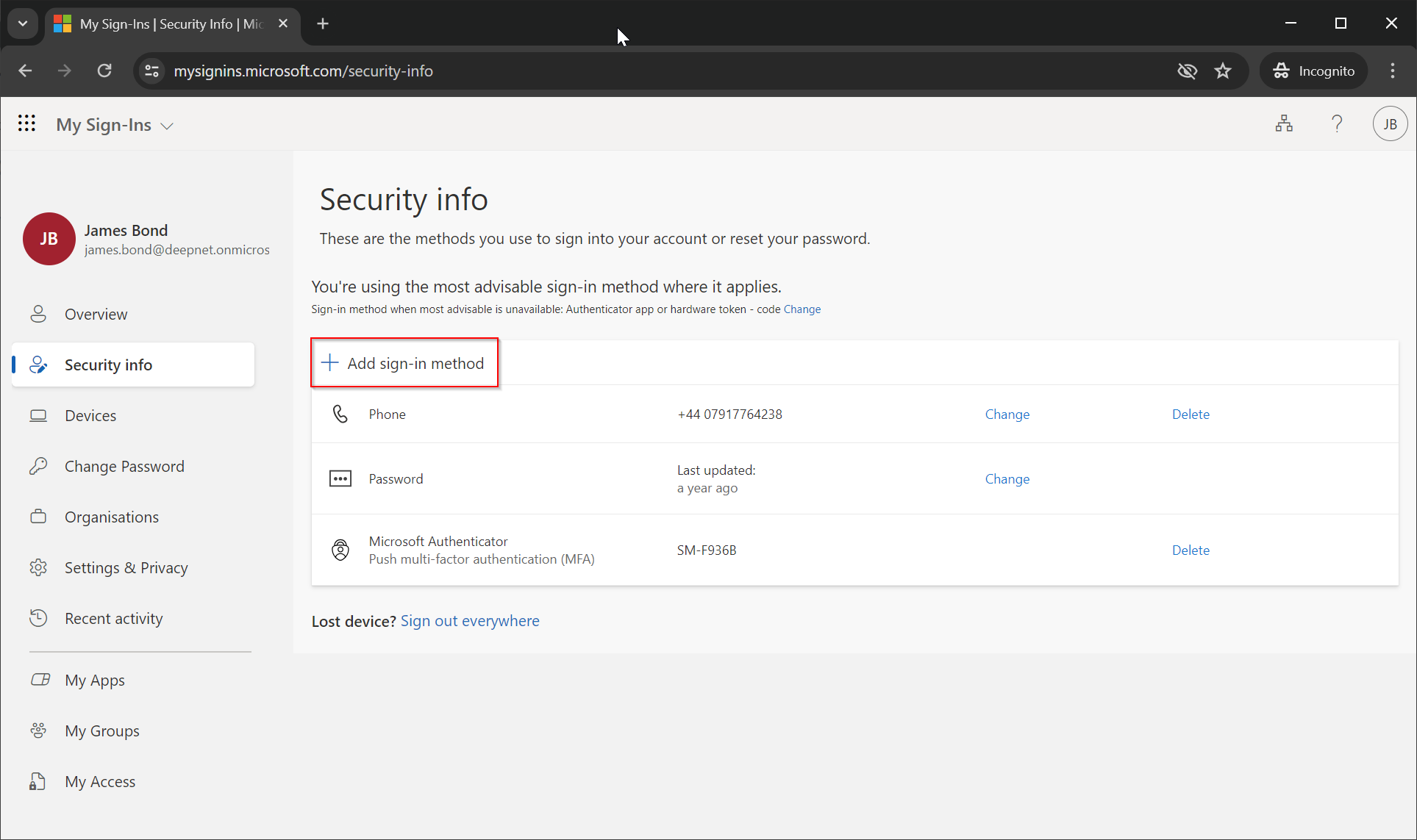The height and width of the screenshot is (840, 1417).
Task: Click the JB account avatar top right
Action: click(x=1390, y=123)
